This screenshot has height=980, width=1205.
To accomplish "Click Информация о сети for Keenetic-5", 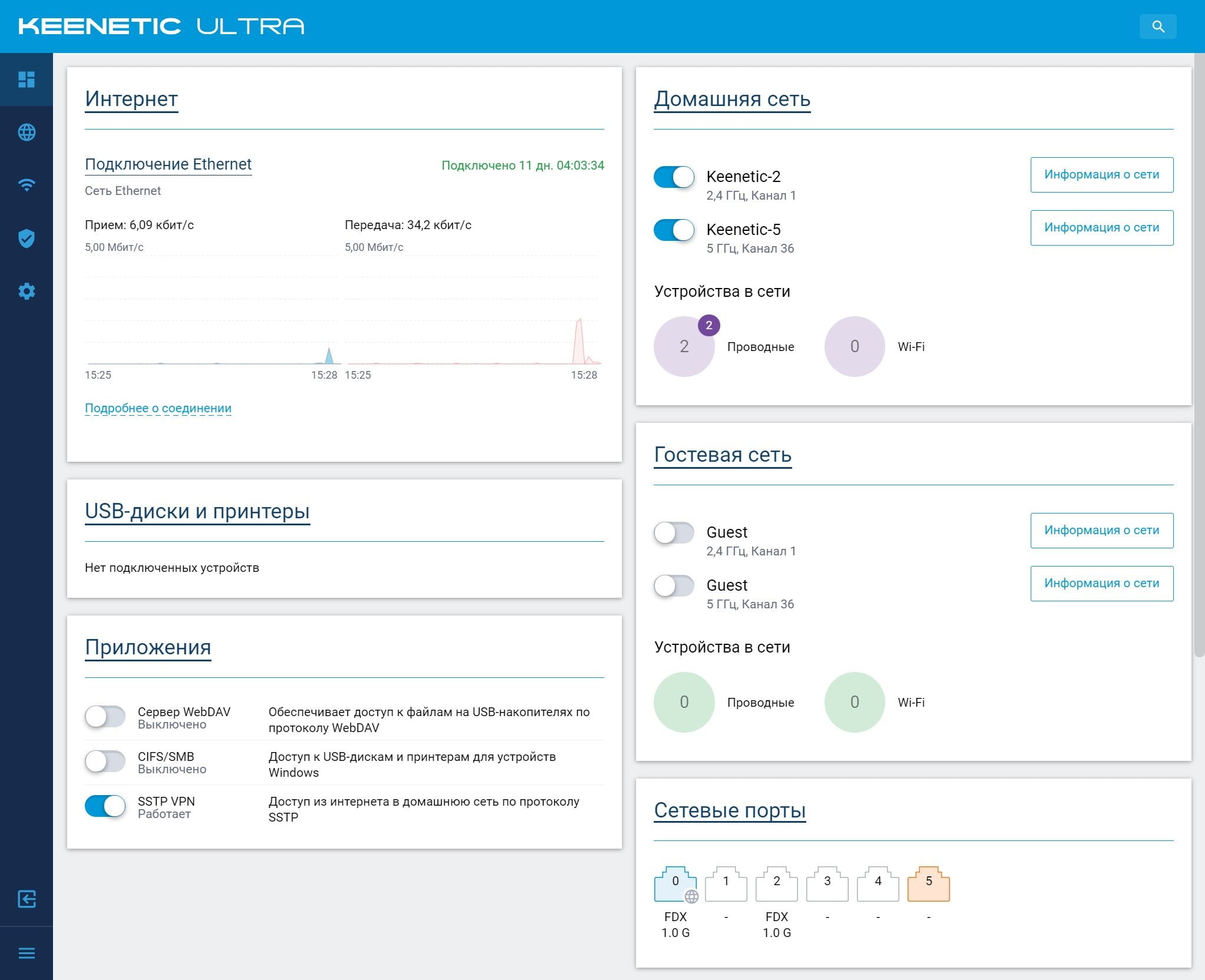I will [x=1102, y=228].
